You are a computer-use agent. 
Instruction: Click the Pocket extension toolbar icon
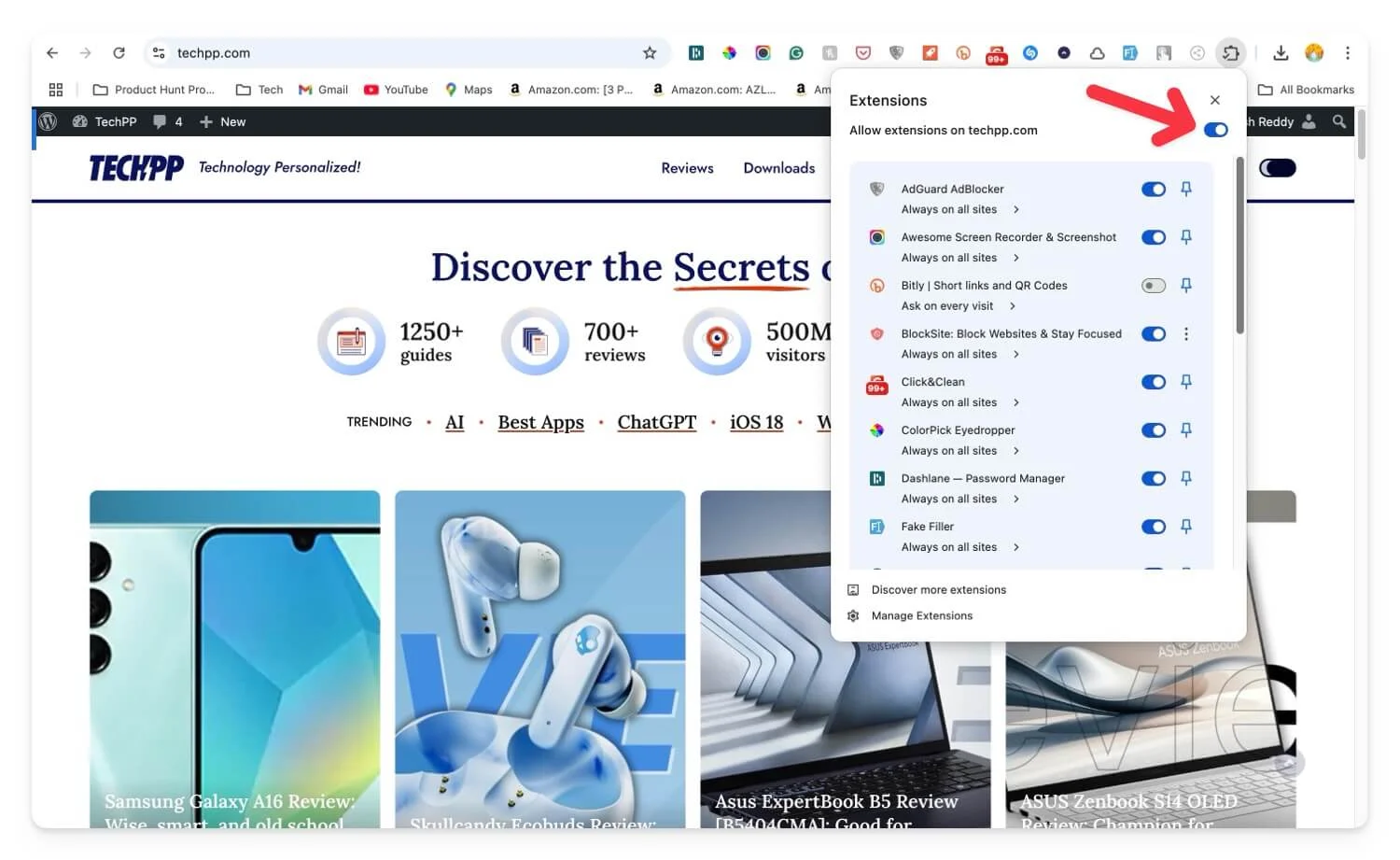coord(863,53)
